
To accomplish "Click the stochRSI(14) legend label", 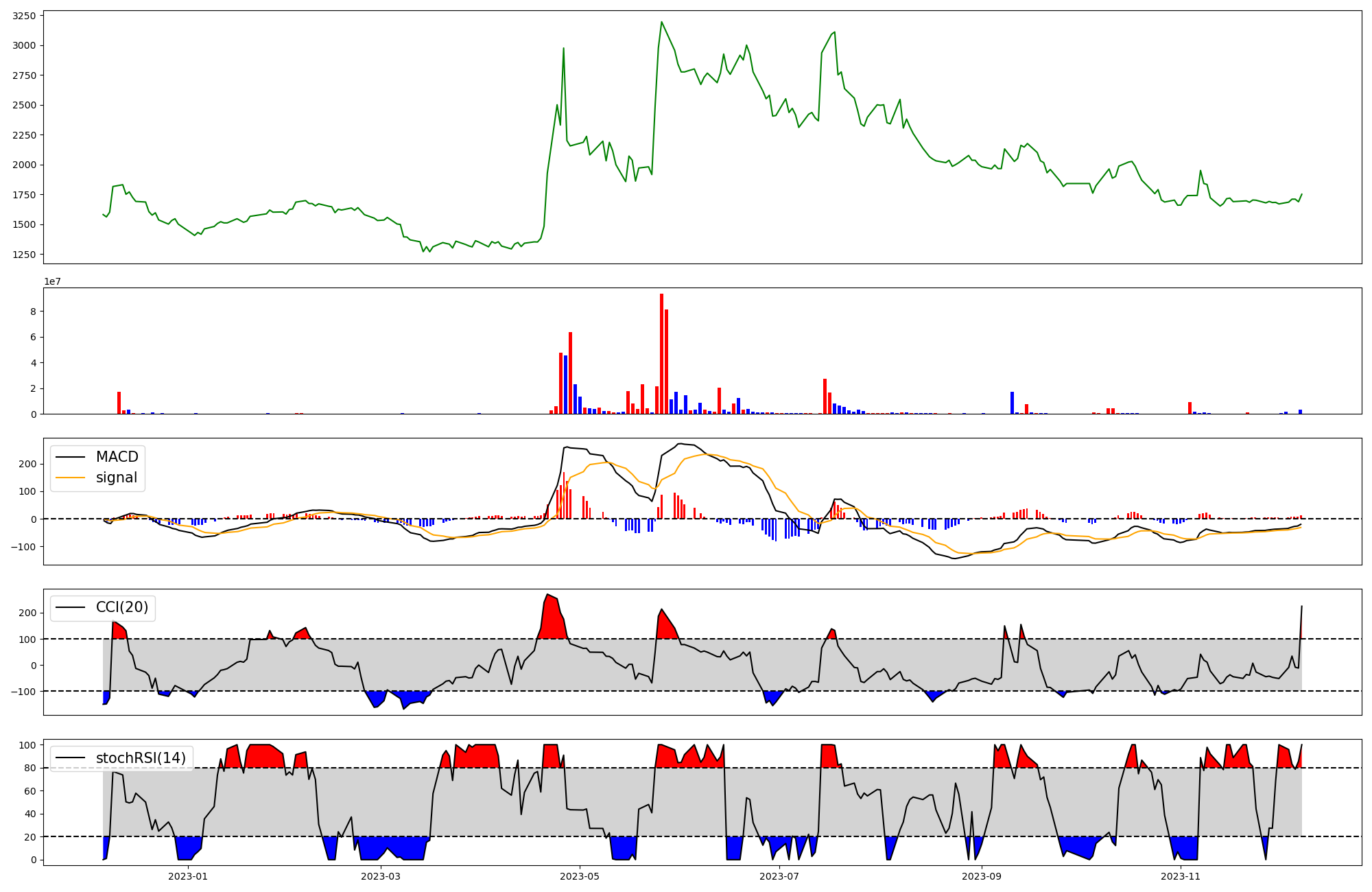I will tap(141, 758).
